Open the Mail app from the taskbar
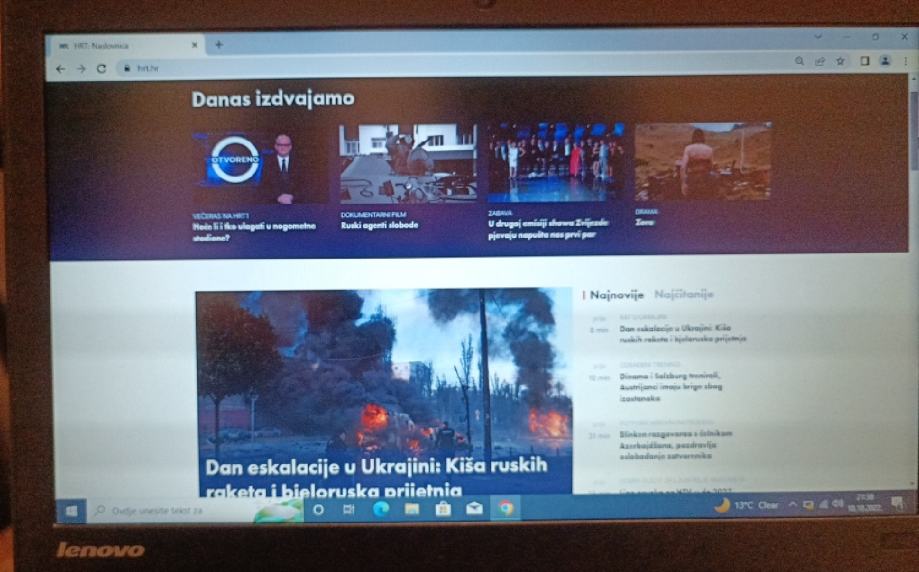This screenshot has width=919, height=572. tap(474, 509)
